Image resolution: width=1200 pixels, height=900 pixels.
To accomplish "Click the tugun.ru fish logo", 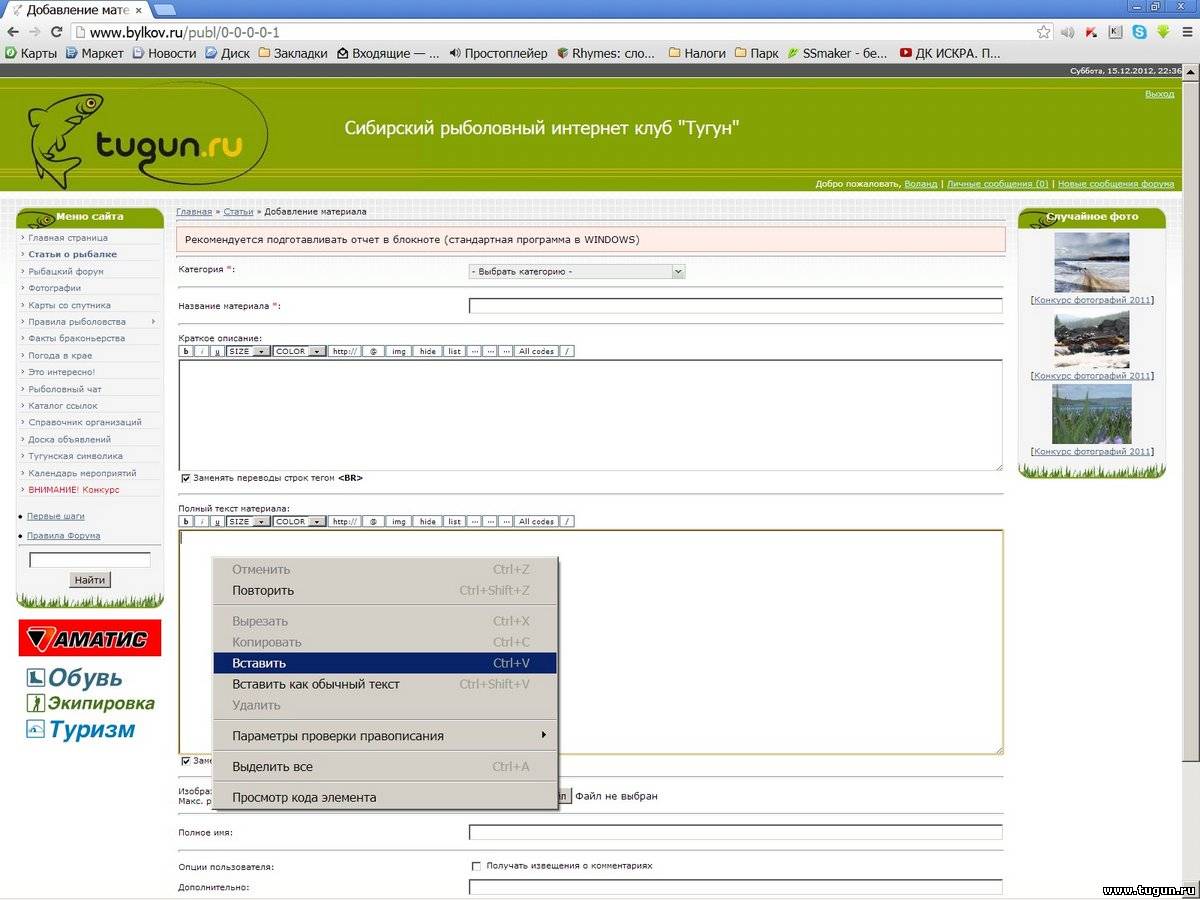I will (148, 136).
